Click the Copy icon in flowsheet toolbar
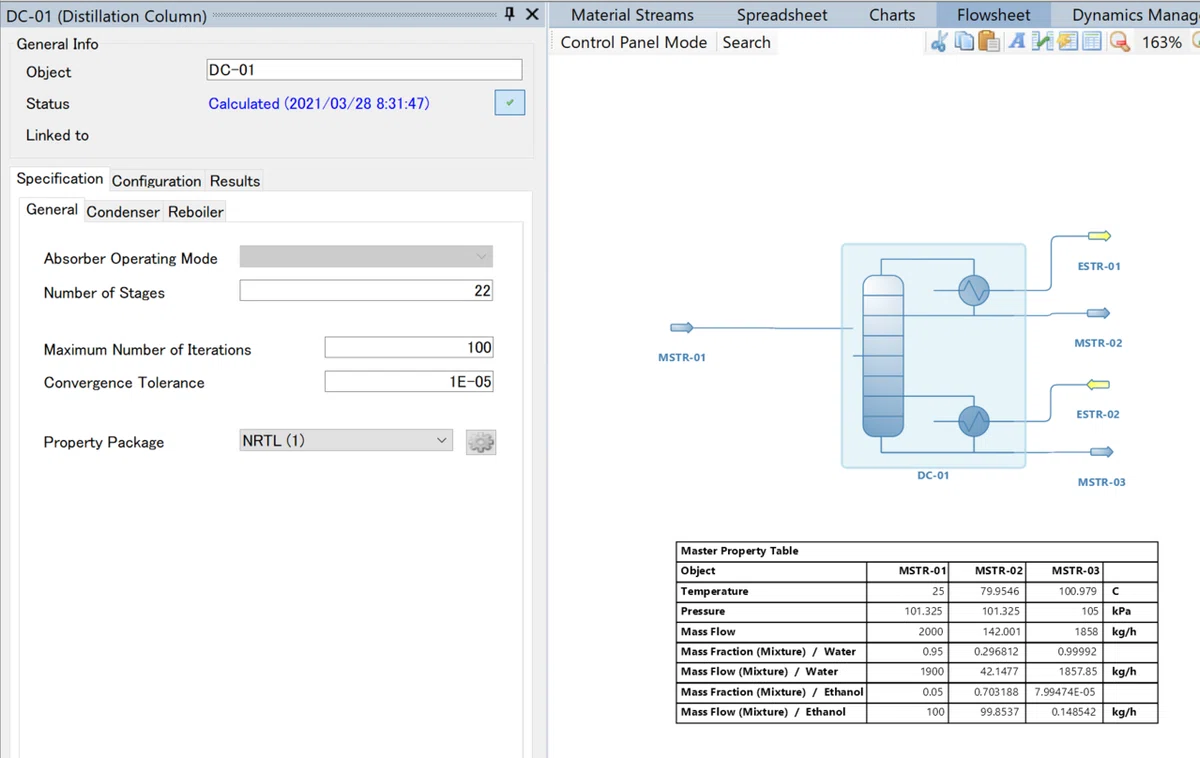This screenshot has width=1200, height=758. (x=964, y=42)
